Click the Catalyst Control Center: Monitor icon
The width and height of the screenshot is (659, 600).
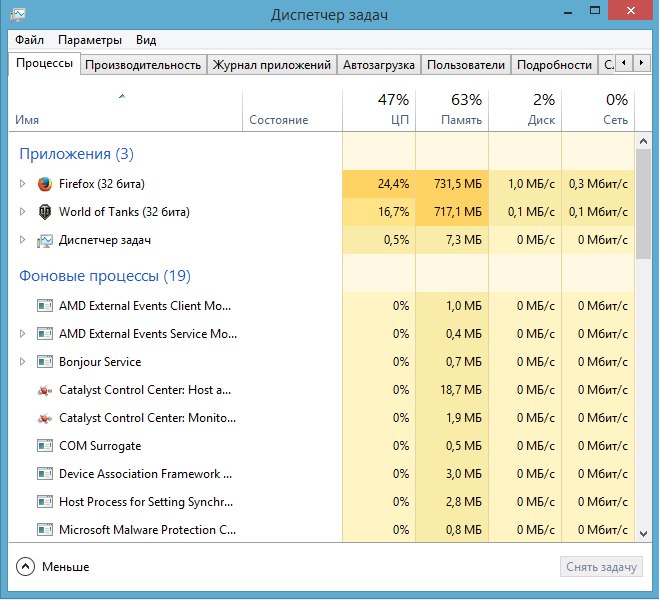click(44, 418)
